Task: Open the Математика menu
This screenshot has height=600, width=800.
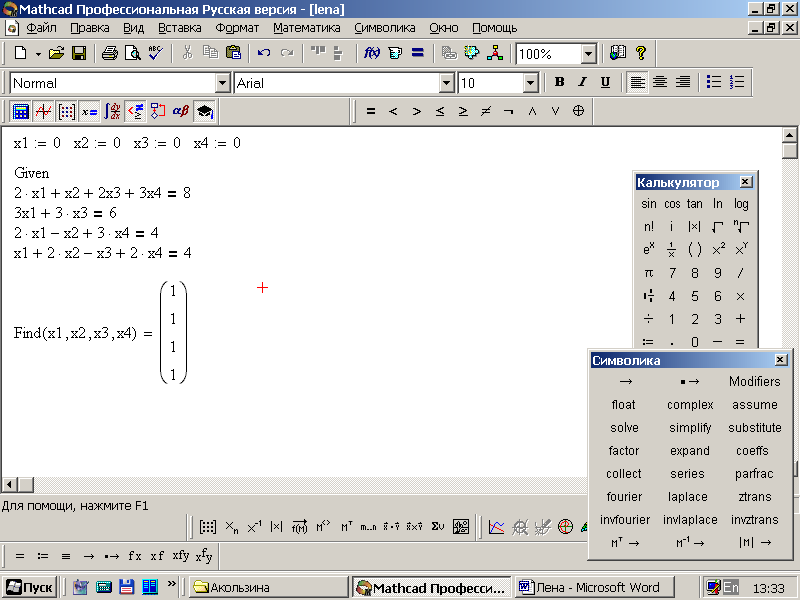Action: (306, 28)
